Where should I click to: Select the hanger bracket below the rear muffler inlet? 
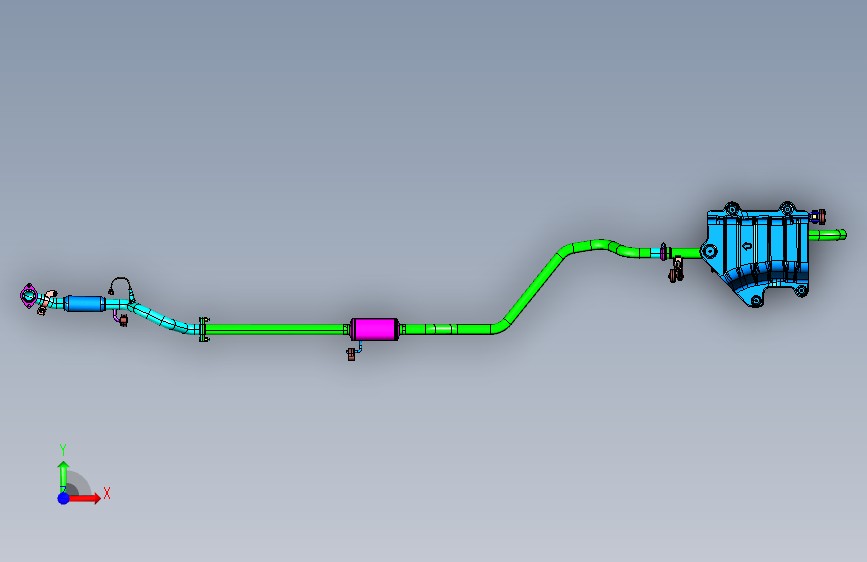tap(676, 269)
